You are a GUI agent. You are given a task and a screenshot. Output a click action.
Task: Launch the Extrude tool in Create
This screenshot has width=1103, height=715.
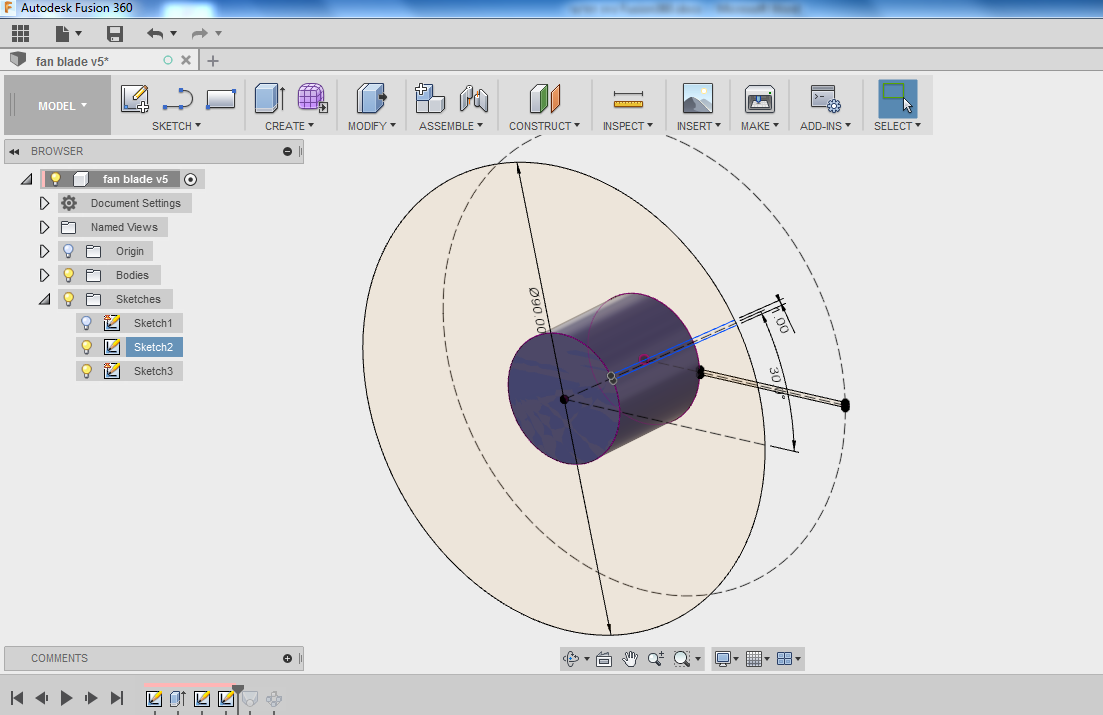[270, 99]
